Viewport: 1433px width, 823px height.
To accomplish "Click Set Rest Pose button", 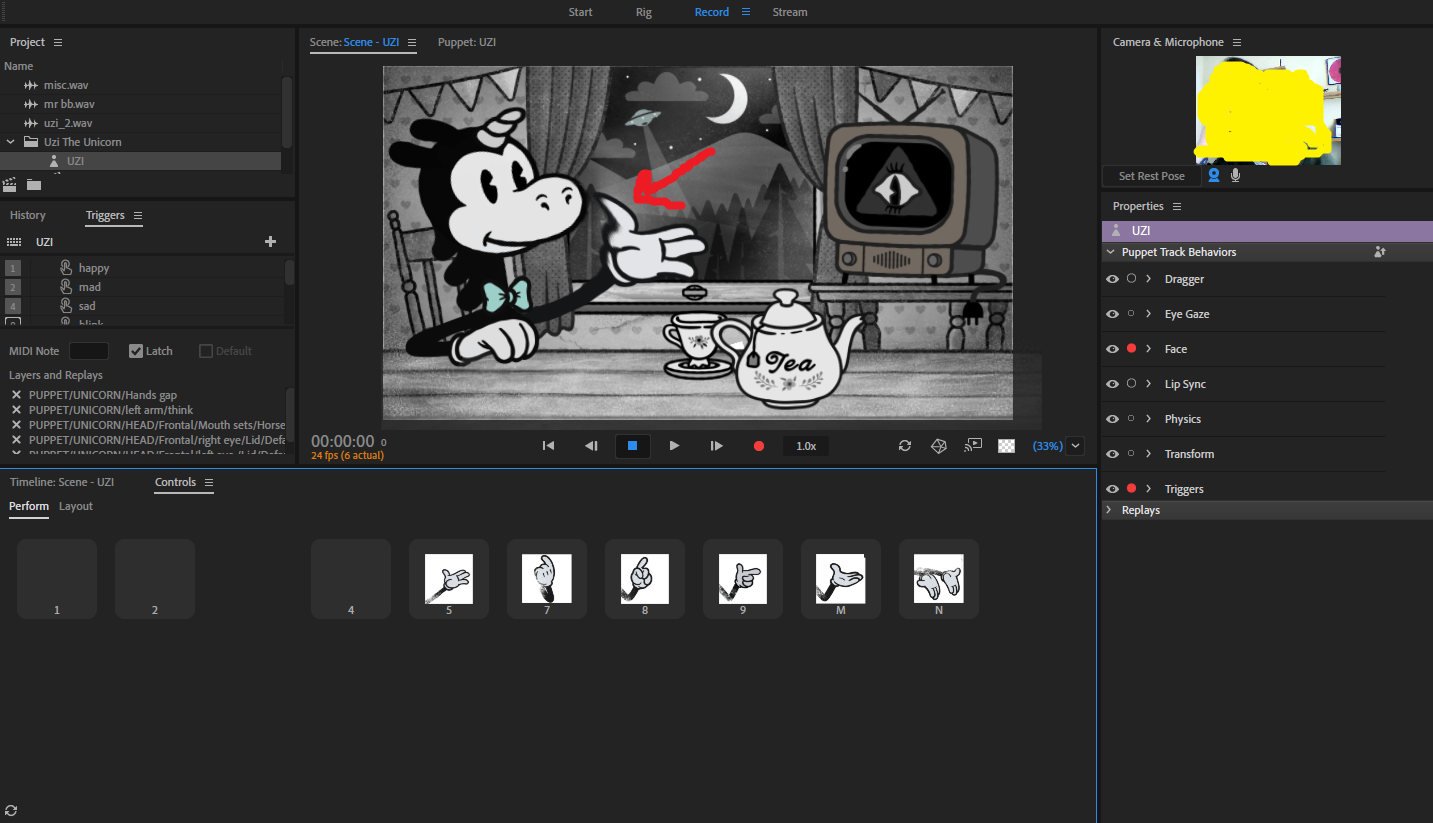I will [x=1152, y=176].
